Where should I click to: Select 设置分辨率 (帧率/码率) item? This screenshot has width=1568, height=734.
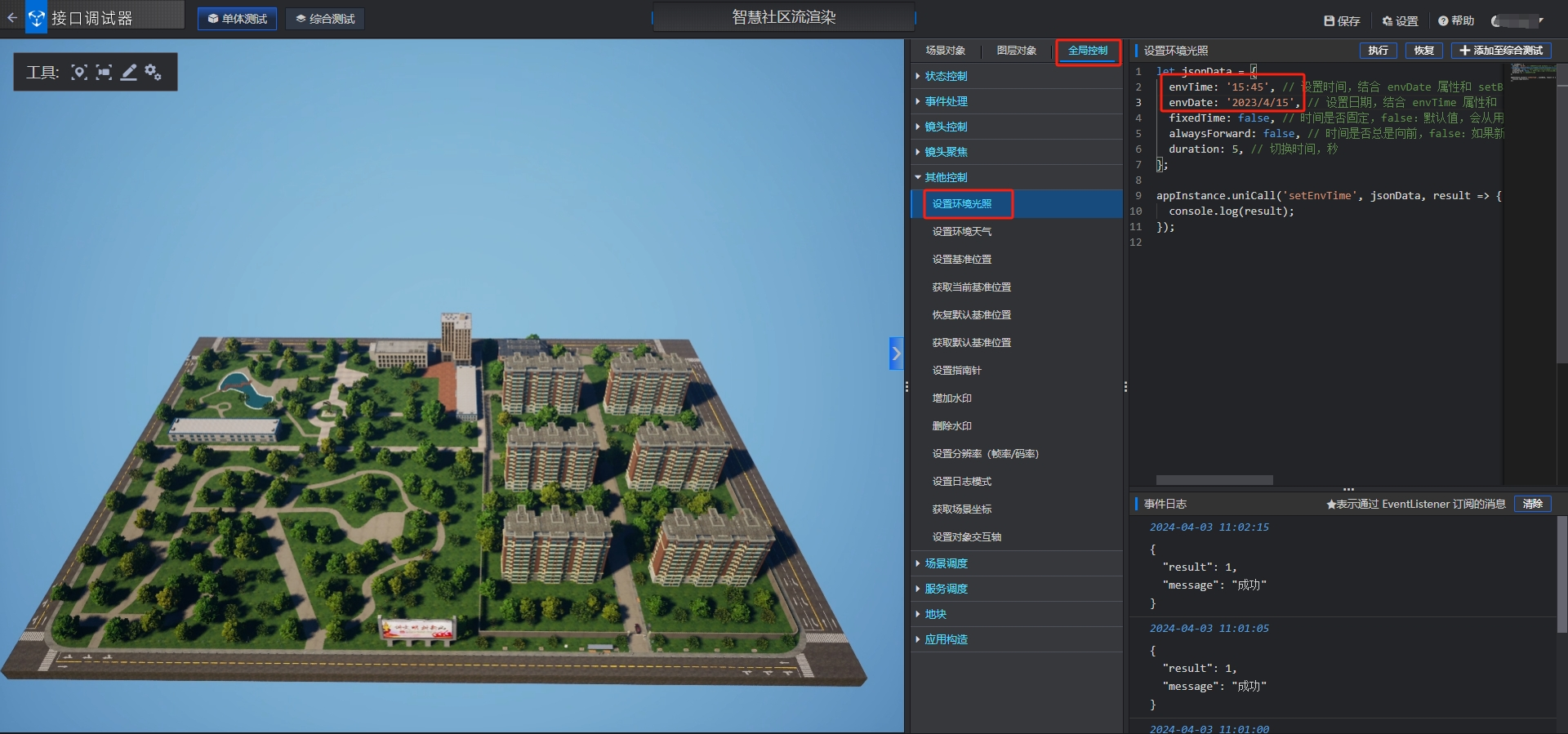(x=1017, y=454)
